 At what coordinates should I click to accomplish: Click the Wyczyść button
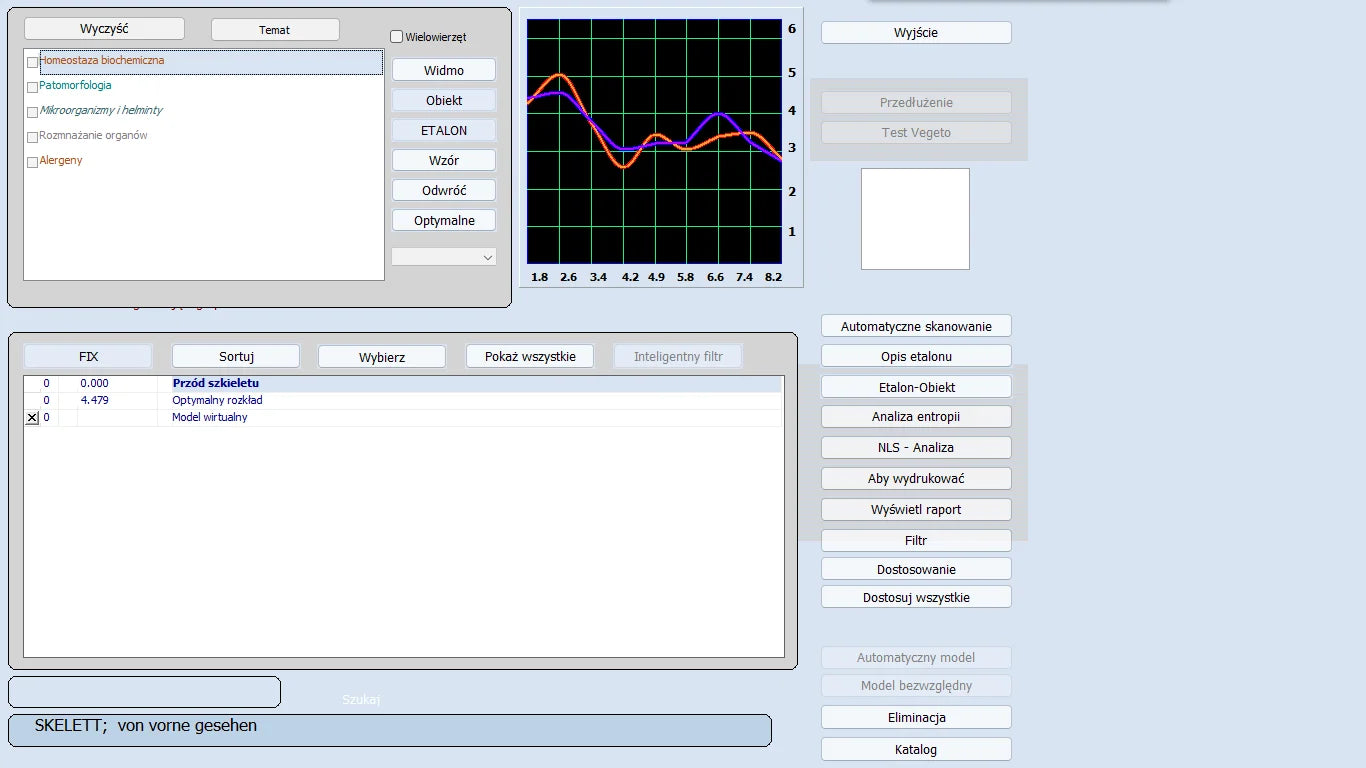coord(104,29)
